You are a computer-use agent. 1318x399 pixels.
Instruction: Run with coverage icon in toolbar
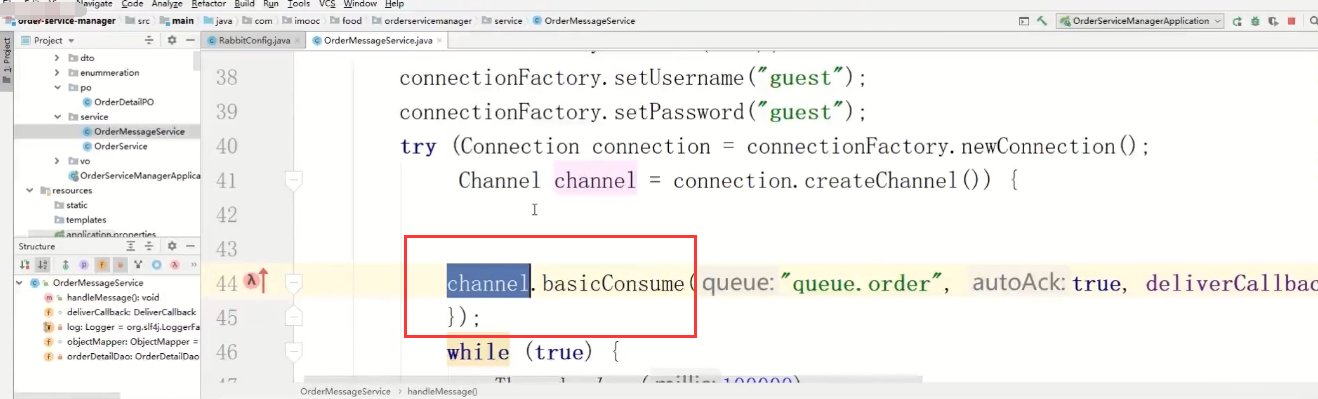tap(1273, 21)
